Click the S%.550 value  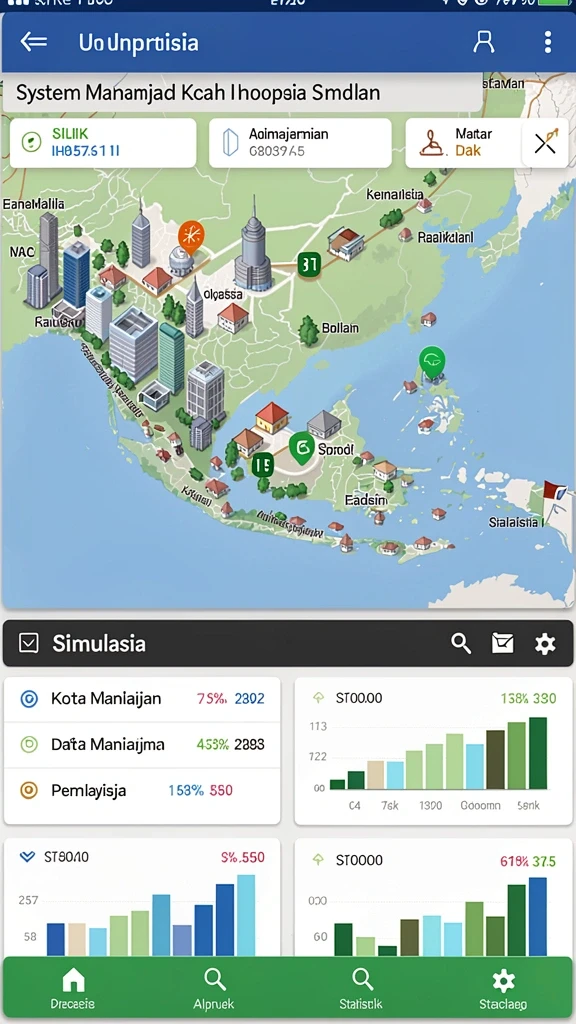[x=242, y=857]
